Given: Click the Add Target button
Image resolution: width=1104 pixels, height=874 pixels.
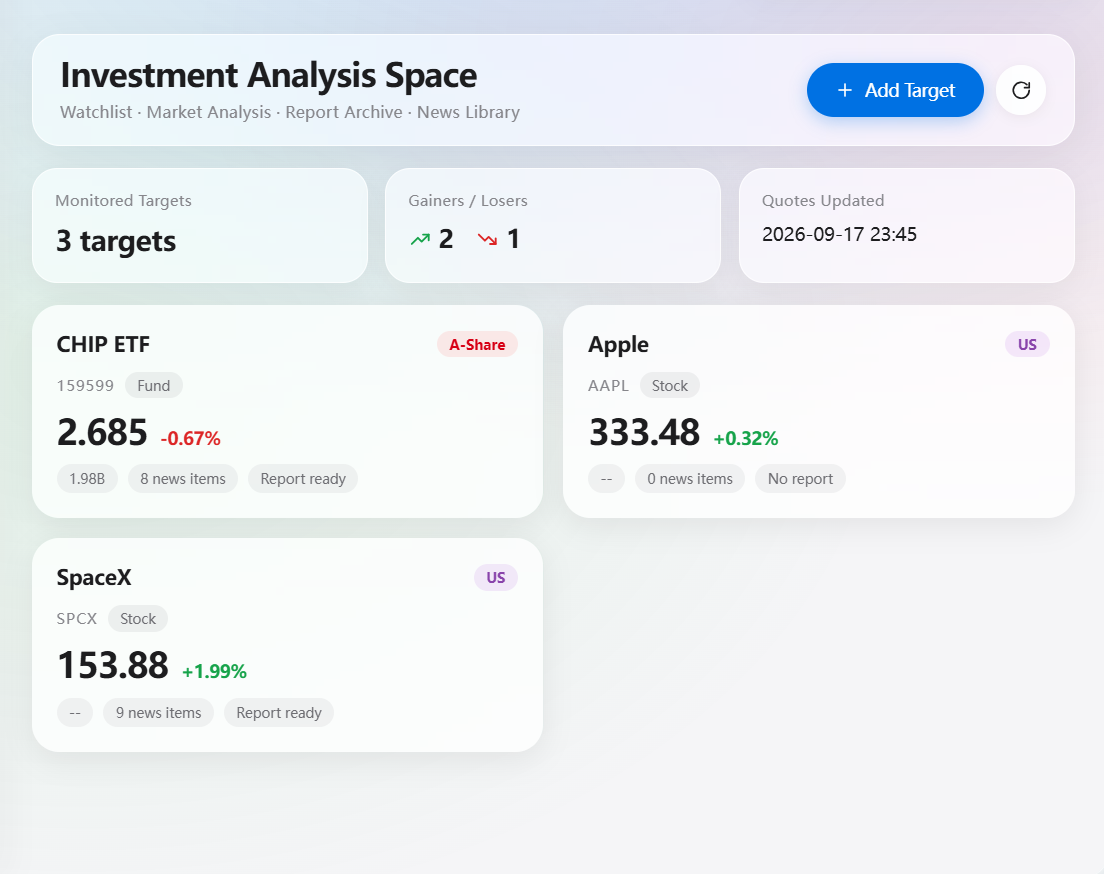Looking at the screenshot, I should coord(895,90).
